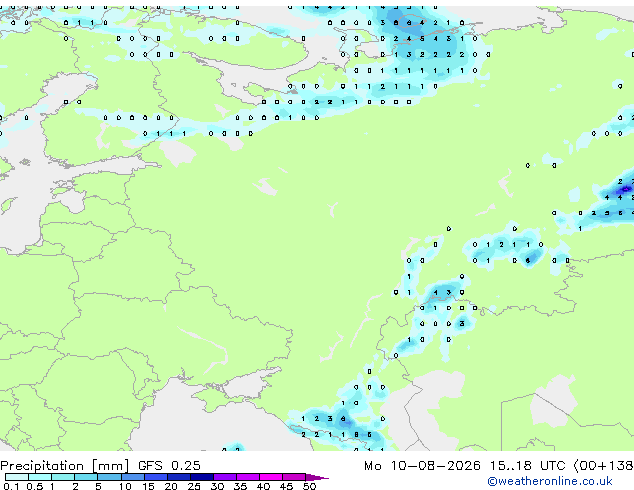Image resolution: width=634 pixels, height=490 pixels.
Task: Click the legend value label '30'
Action: (x=217, y=486)
